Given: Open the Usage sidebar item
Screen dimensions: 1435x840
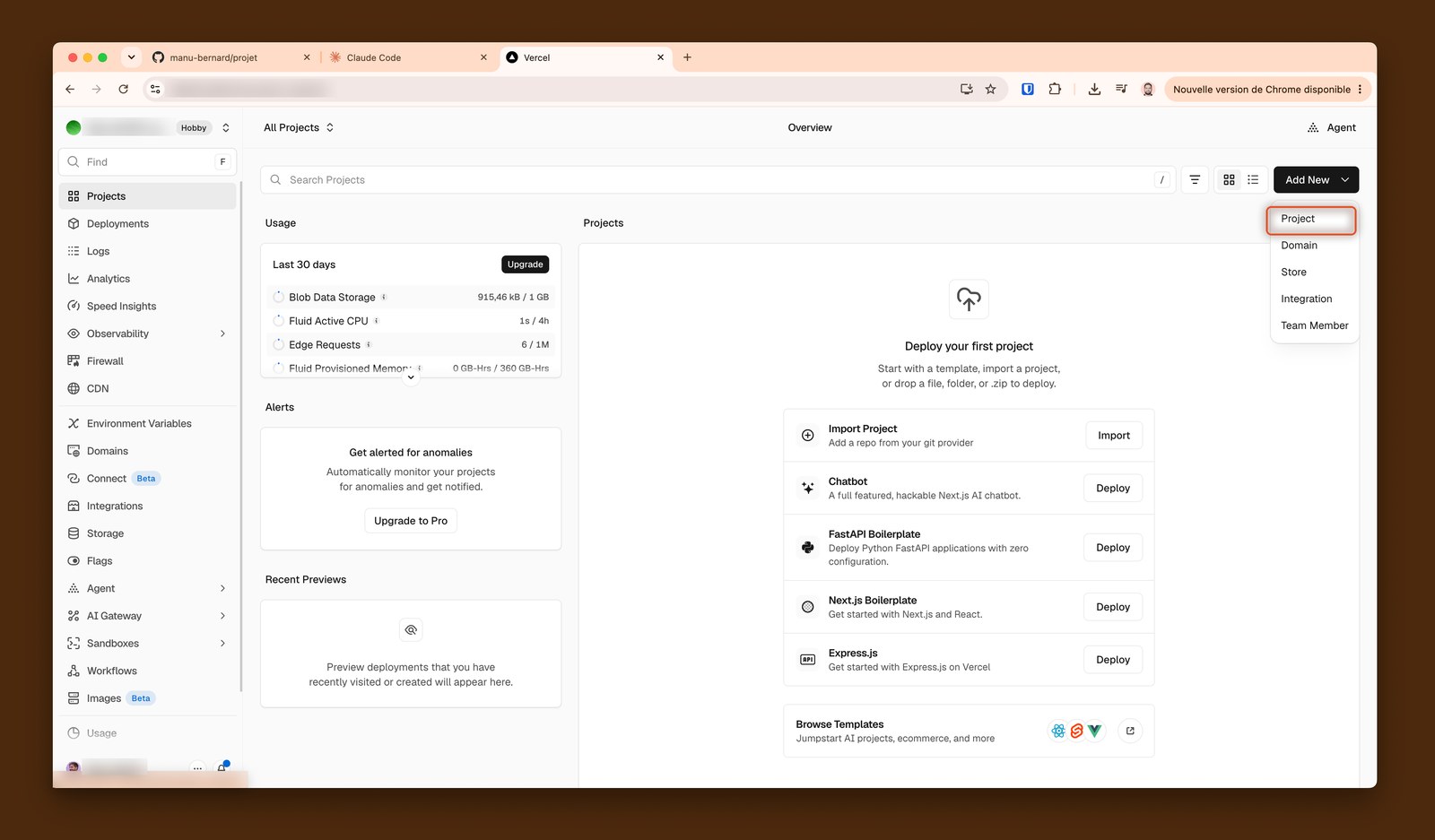Looking at the screenshot, I should coord(147,733).
